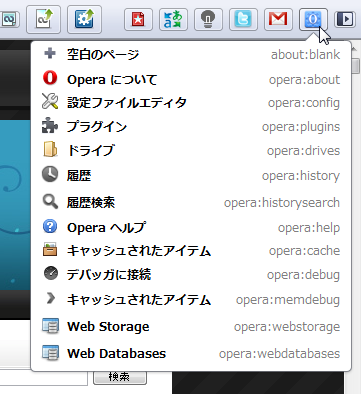361x394 pixels.
Task: Click the blue question mark help icon
Action: click(50, 227)
